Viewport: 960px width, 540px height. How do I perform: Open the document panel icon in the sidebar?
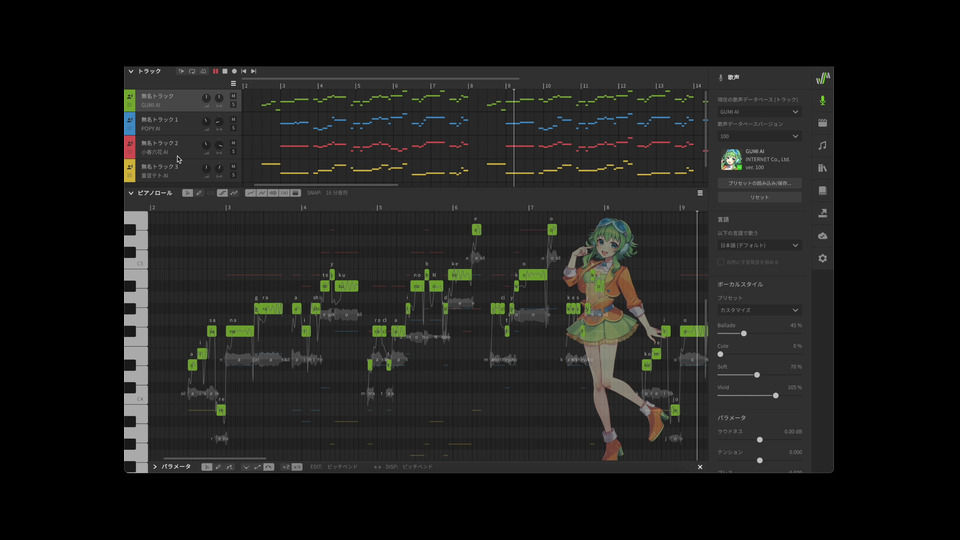click(x=823, y=190)
